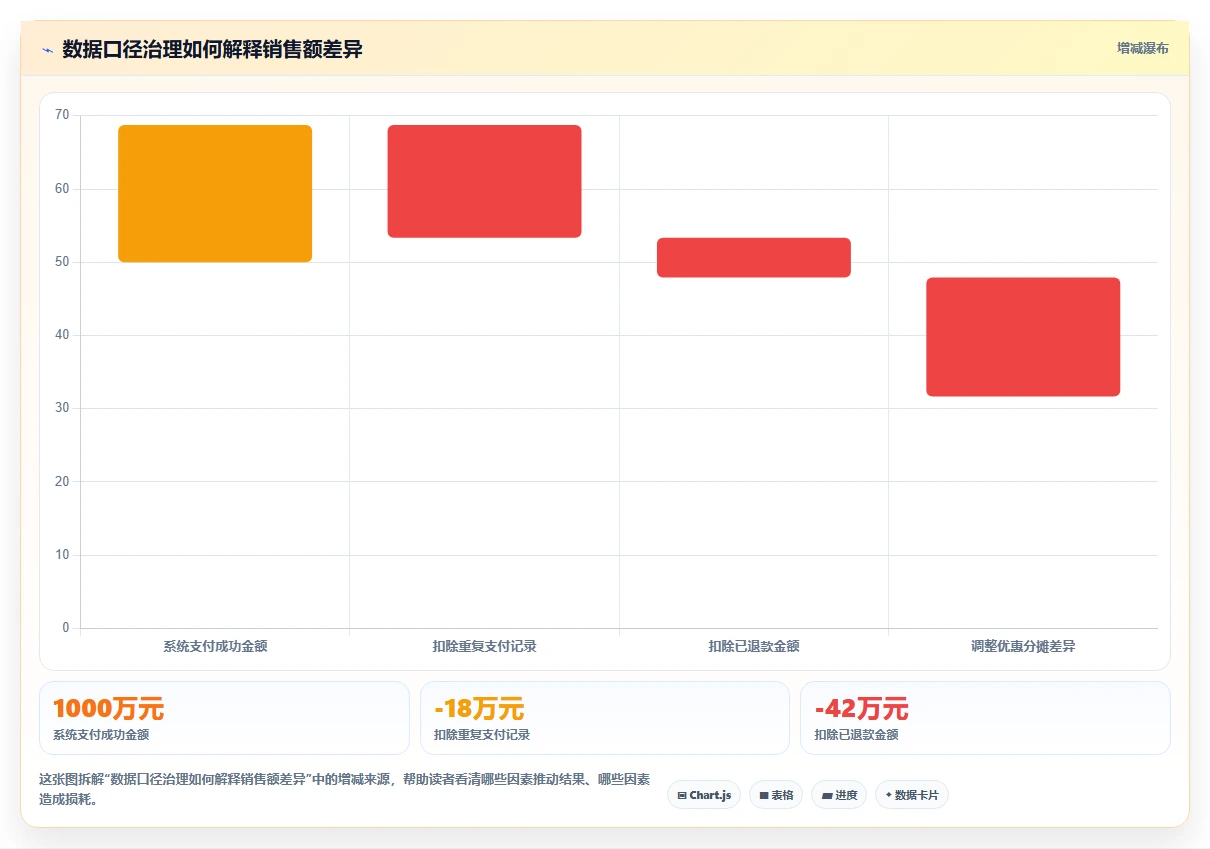Select the 表格 tag chip
The width and height of the screenshot is (1210, 849).
click(x=776, y=795)
